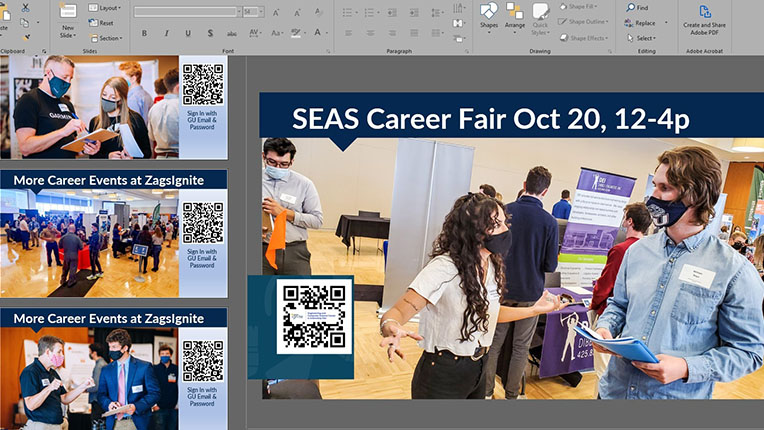
Task: Click the Format Painter brush icon
Action: pyautogui.click(x=24, y=36)
